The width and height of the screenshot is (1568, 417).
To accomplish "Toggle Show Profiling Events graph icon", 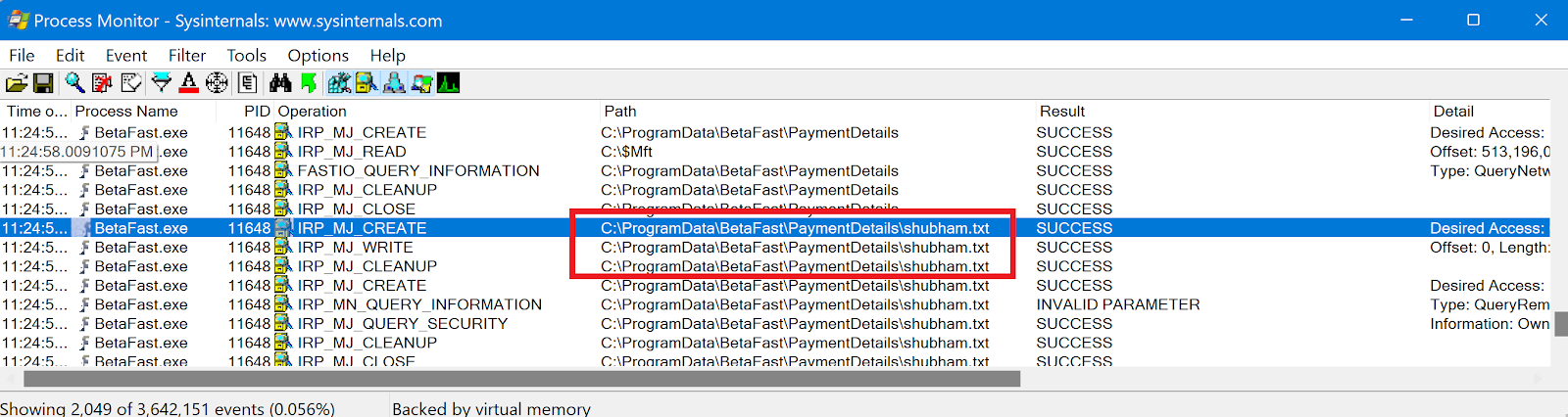I will (448, 83).
